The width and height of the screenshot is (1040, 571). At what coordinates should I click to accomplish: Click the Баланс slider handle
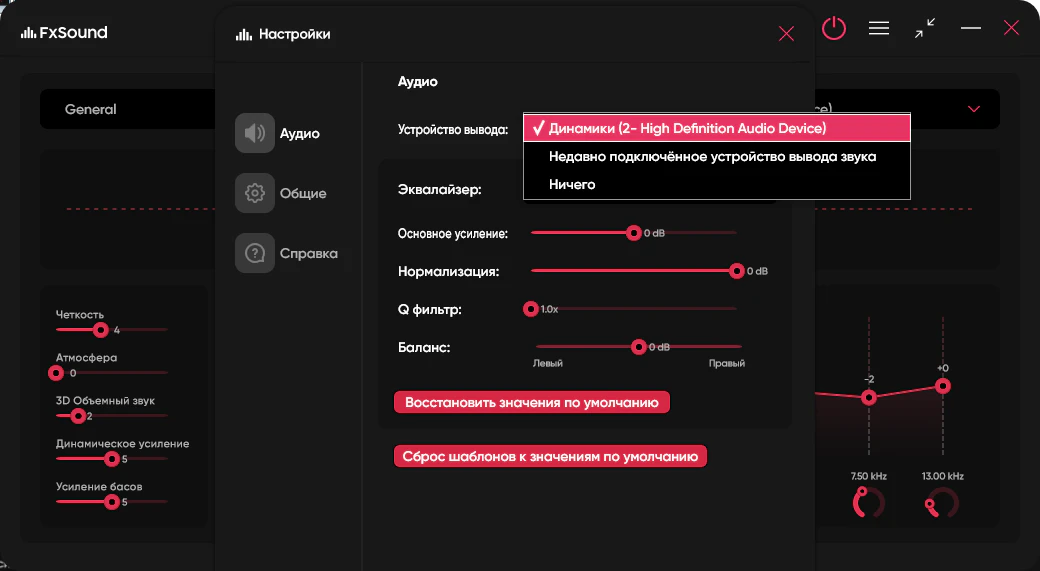pos(639,347)
